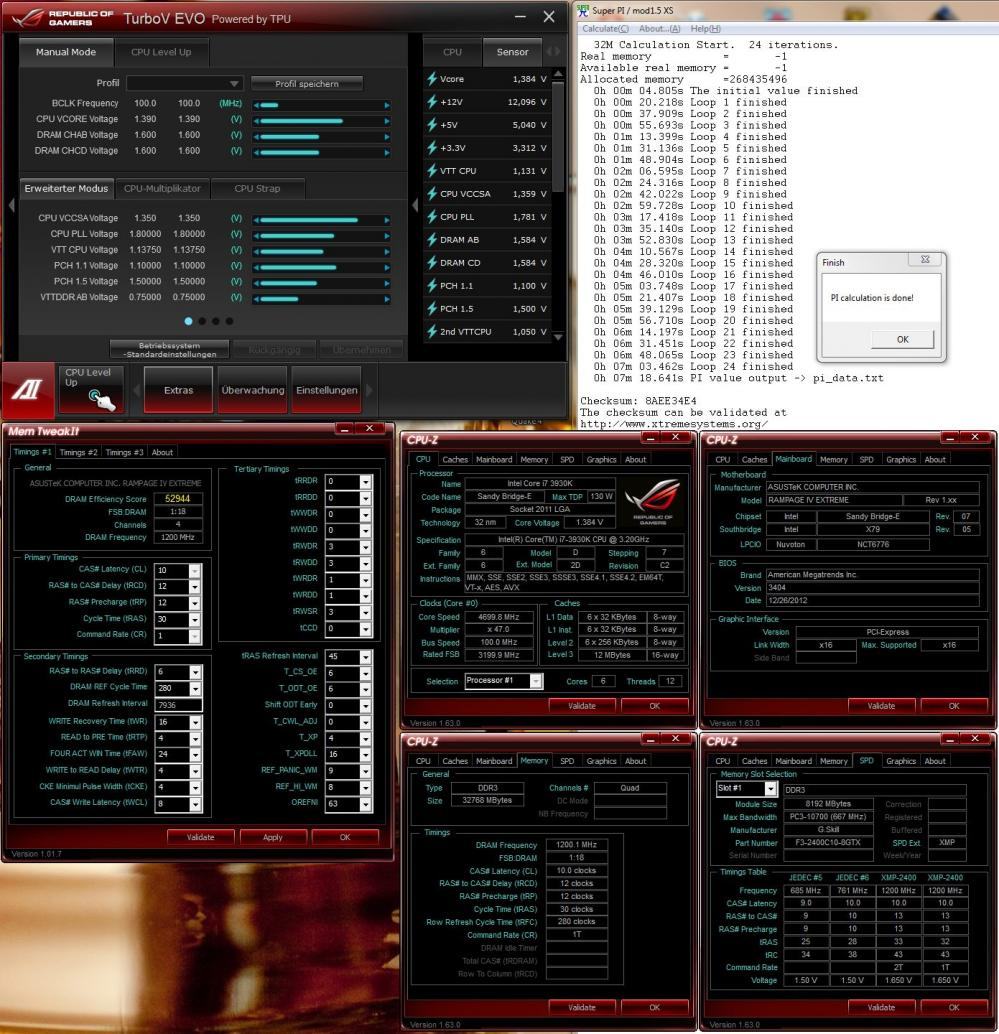Click right arrow after Einstellungen button

click(369, 390)
